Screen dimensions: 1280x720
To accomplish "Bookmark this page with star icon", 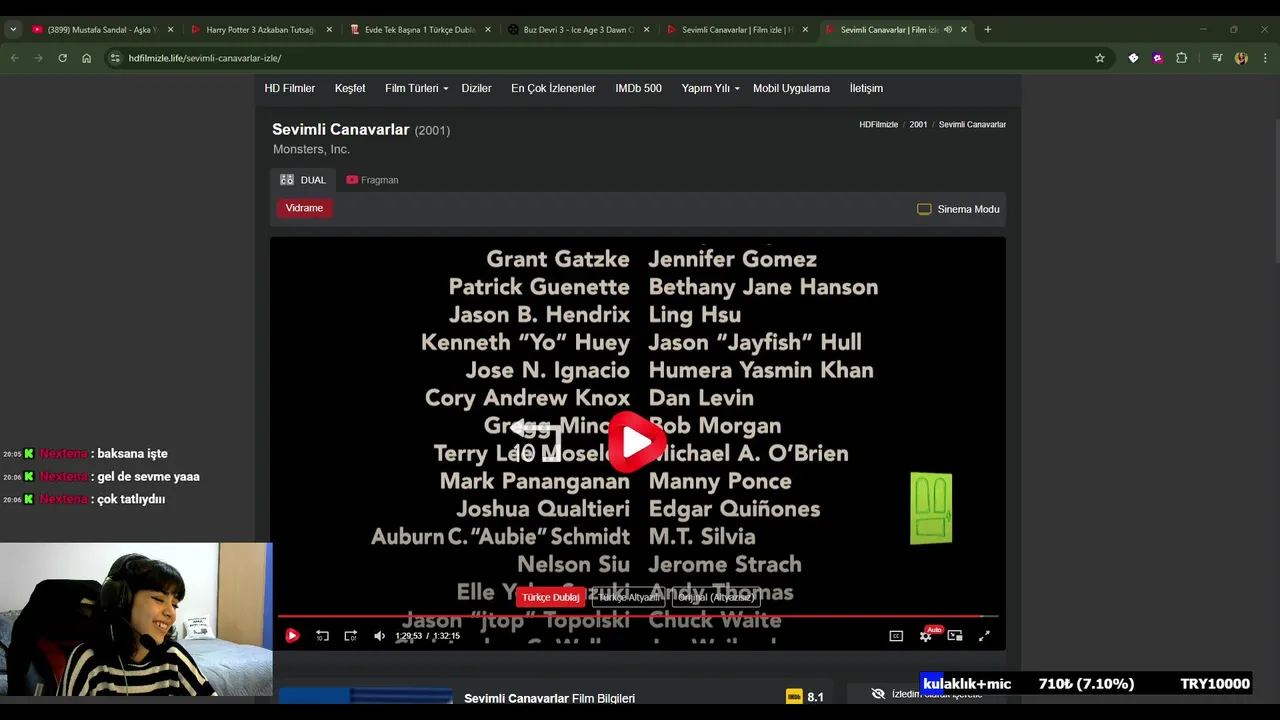I will 1100,58.
